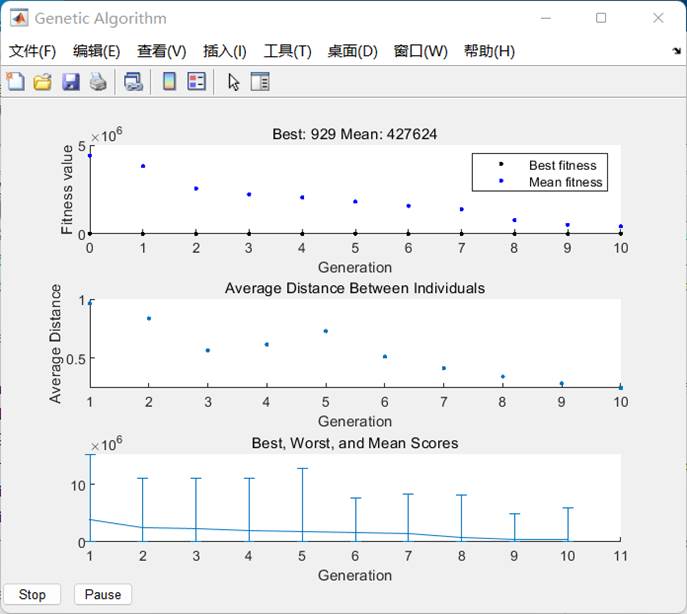This screenshot has width=687, height=614.
Task: Click the New Figure toolbar icon
Action: pos(16,83)
